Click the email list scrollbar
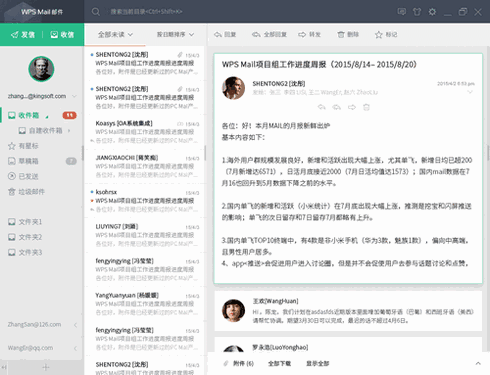 [x=205, y=153]
